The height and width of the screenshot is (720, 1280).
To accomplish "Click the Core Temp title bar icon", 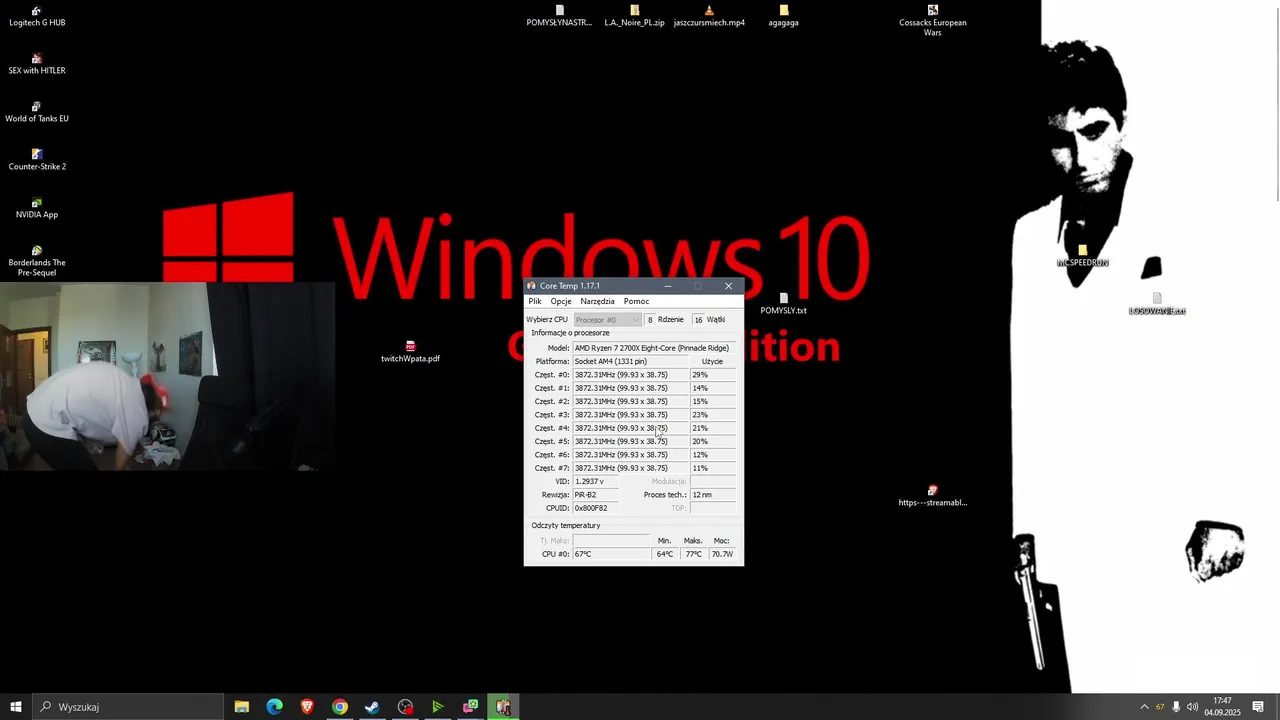I will coord(532,286).
